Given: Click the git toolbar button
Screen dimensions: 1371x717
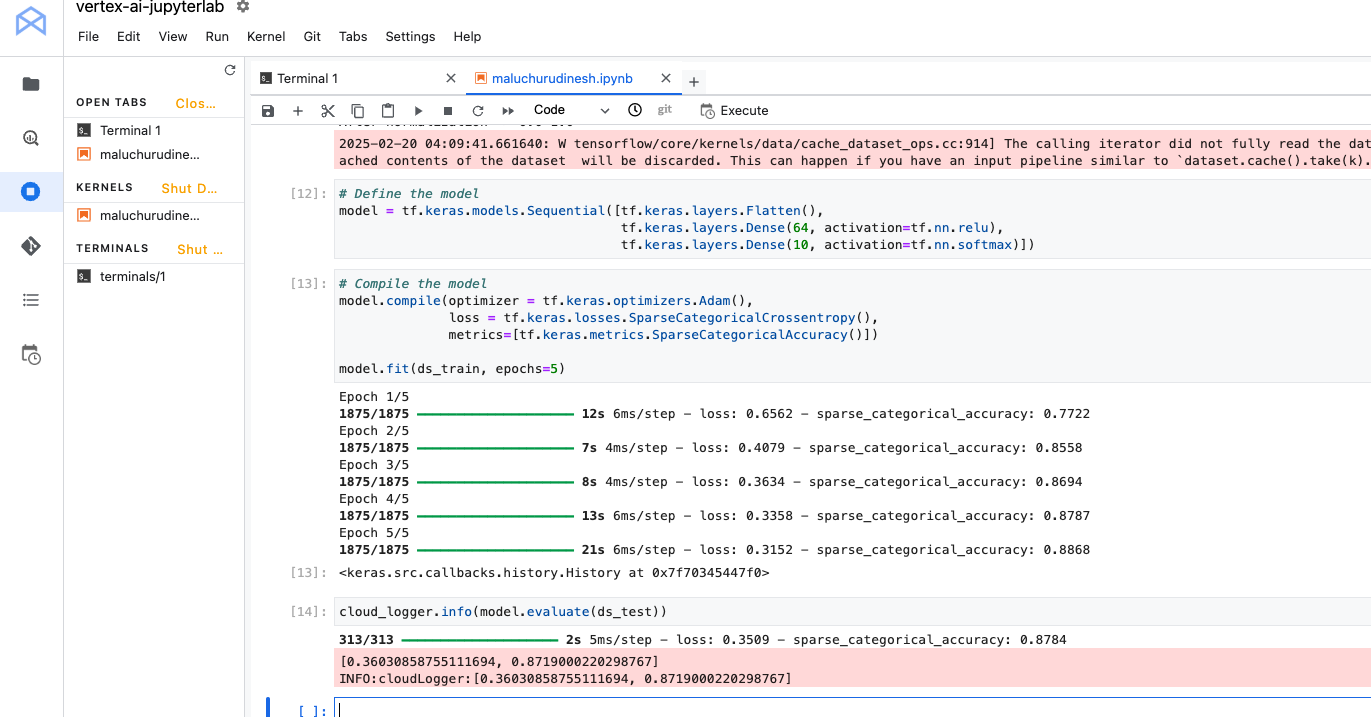Looking at the screenshot, I should 665,110.
